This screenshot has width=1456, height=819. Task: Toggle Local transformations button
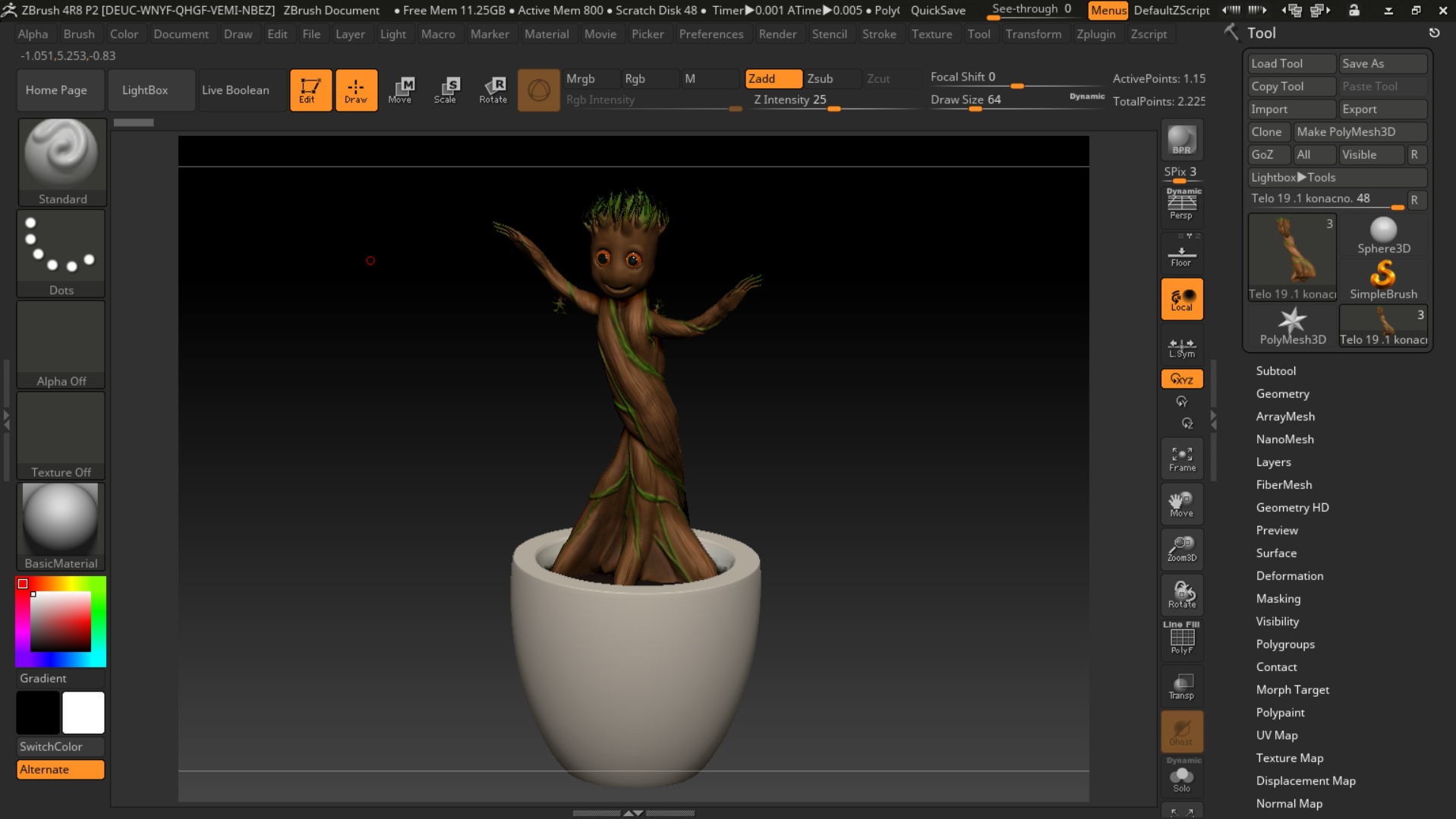tap(1181, 299)
